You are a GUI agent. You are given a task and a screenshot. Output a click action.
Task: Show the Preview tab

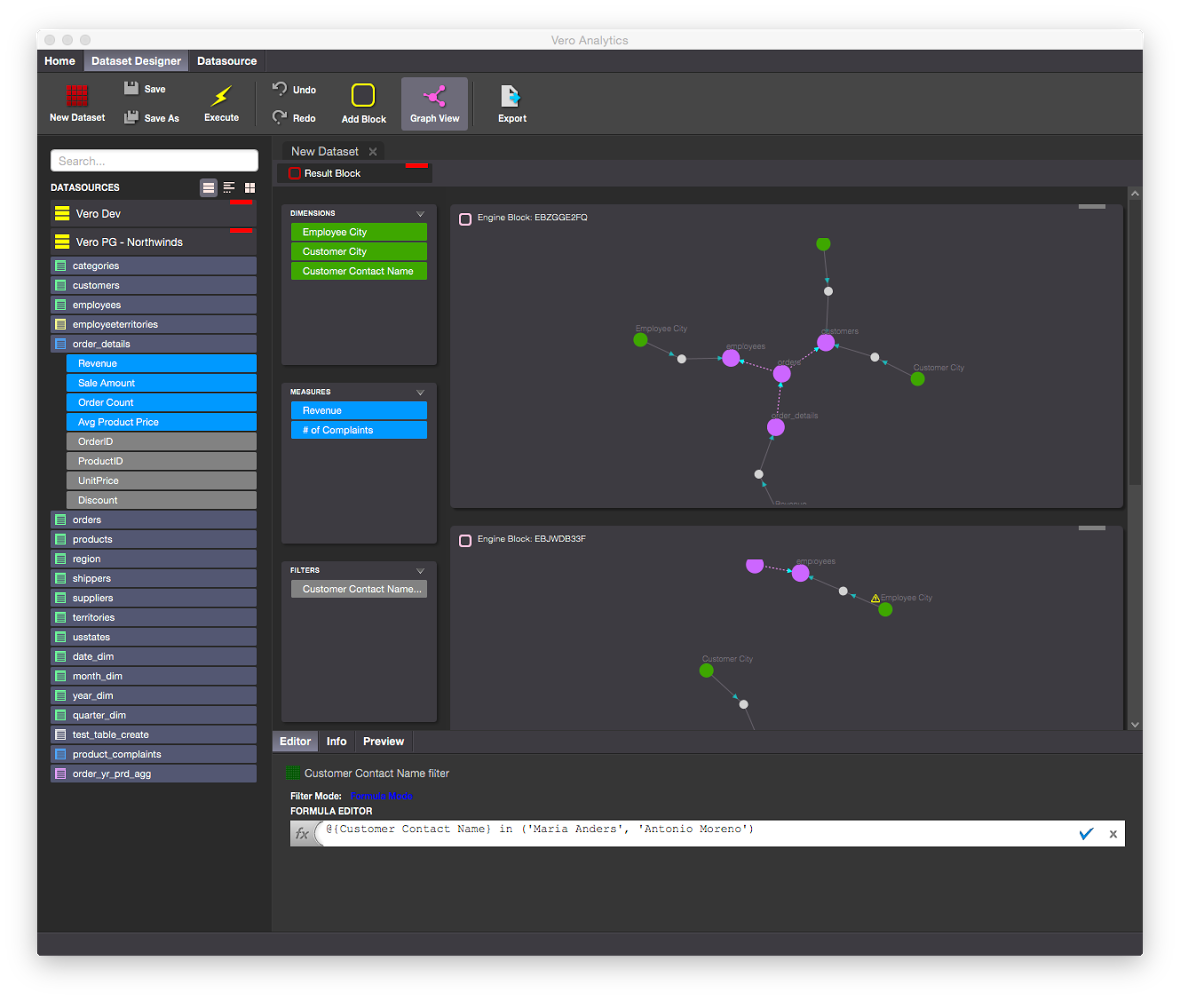click(383, 741)
